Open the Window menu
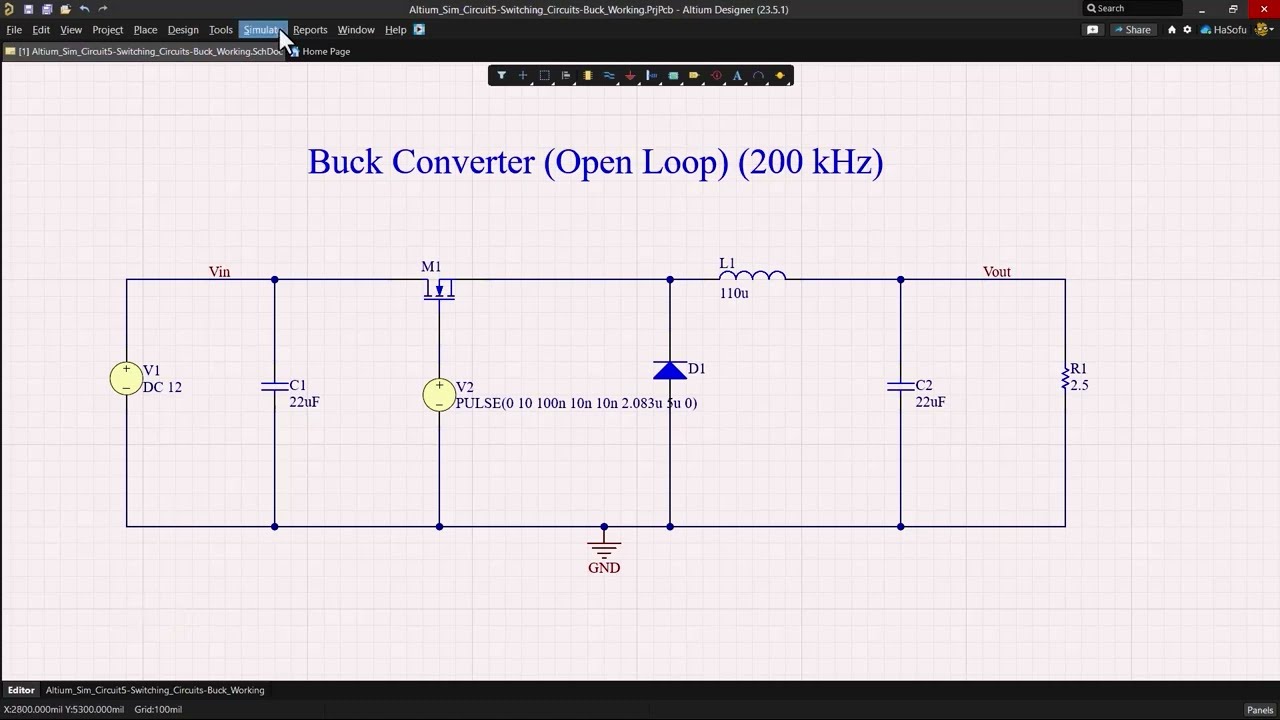Image resolution: width=1280 pixels, height=720 pixels. 356,30
